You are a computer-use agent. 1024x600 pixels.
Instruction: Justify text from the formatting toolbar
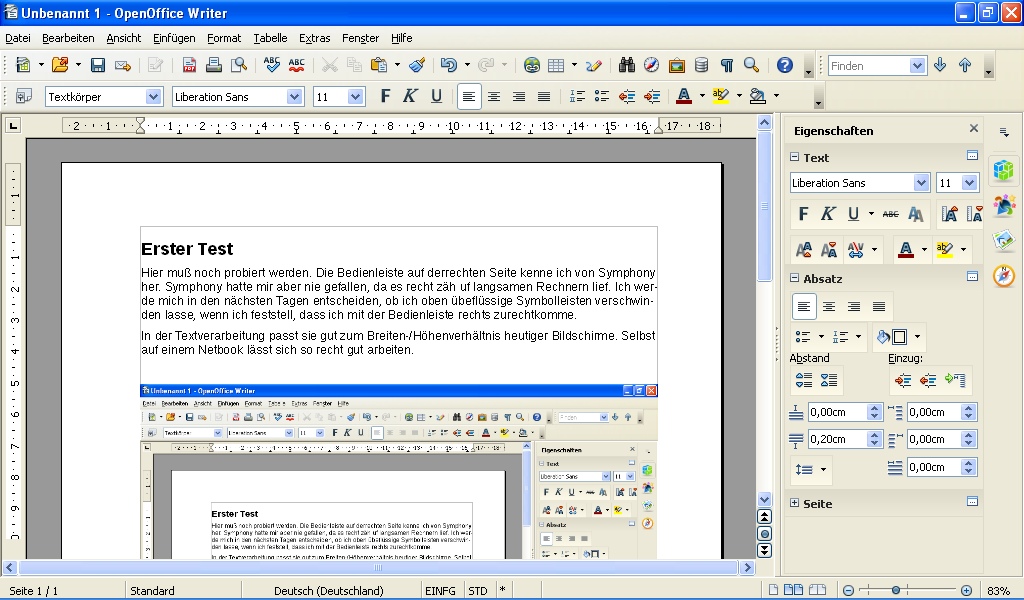click(x=543, y=97)
